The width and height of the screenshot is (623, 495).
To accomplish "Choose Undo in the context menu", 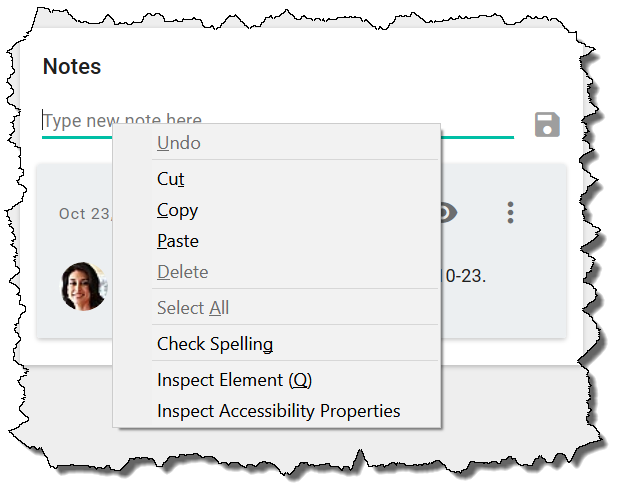I will 179,143.
